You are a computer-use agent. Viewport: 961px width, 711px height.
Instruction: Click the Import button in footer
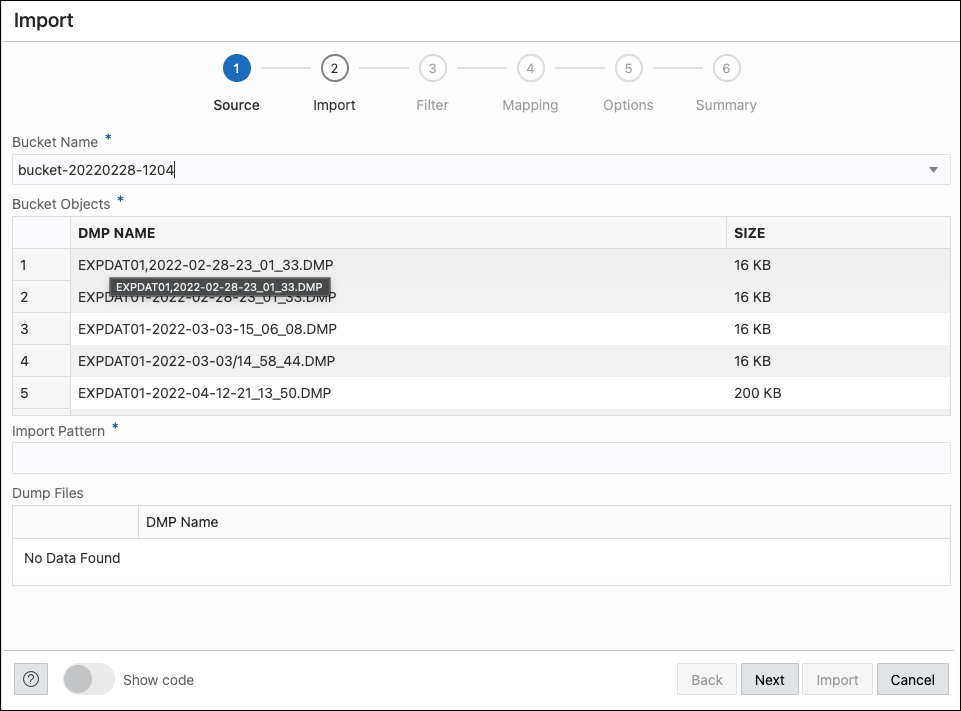(x=837, y=679)
